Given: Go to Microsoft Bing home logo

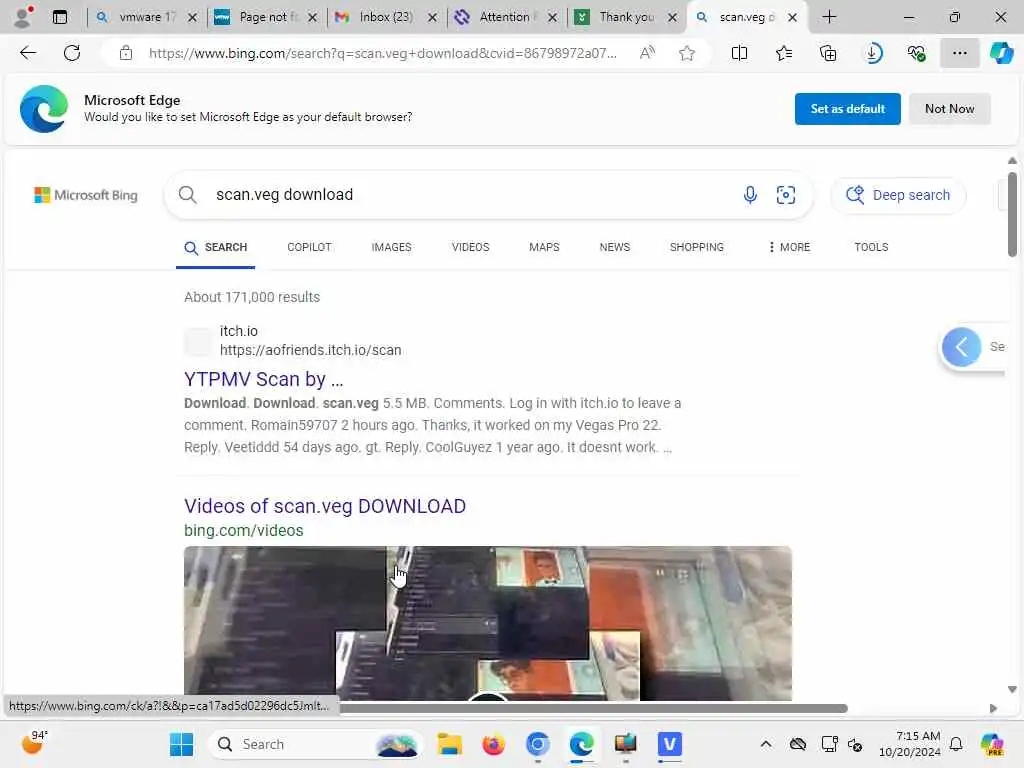Looking at the screenshot, I should 86,195.
